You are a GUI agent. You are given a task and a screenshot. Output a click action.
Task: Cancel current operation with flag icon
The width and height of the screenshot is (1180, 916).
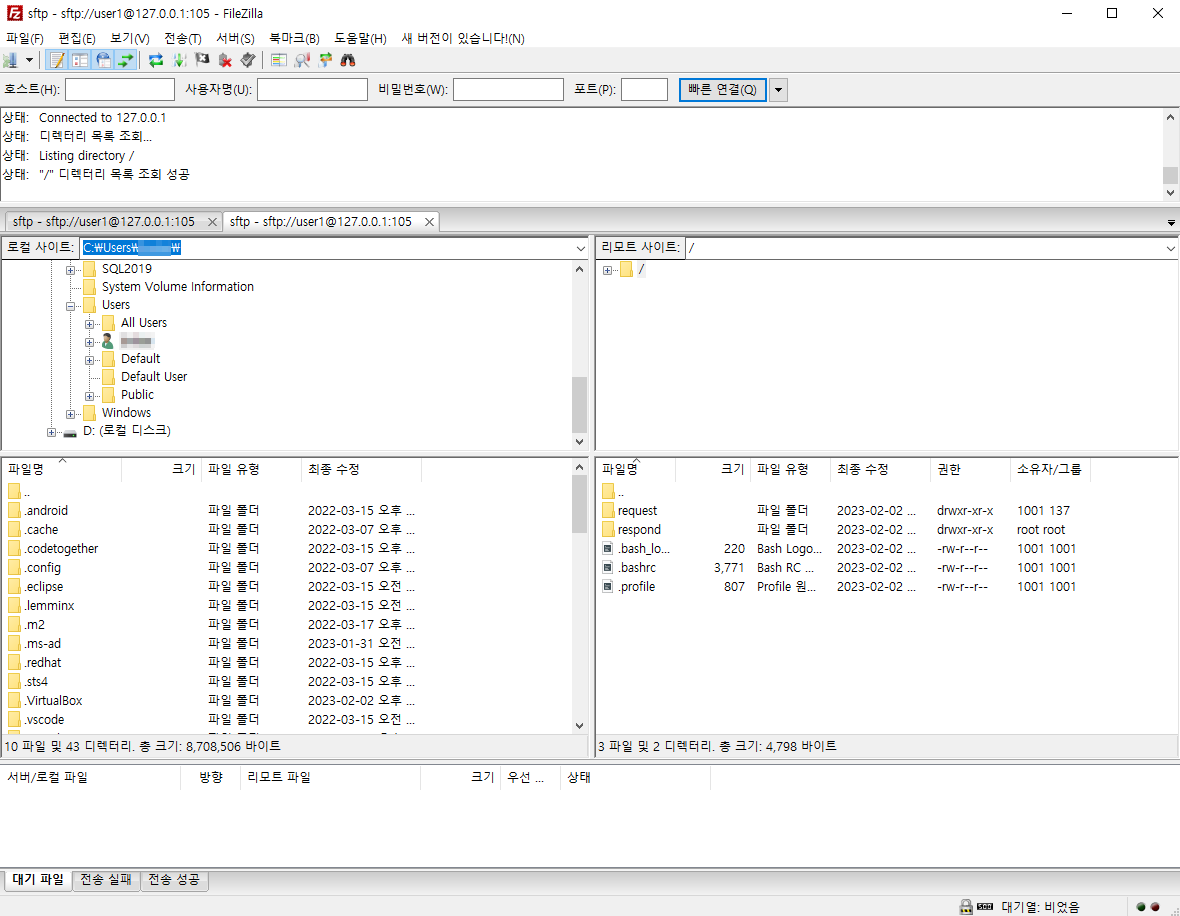[x=202, y=60]
